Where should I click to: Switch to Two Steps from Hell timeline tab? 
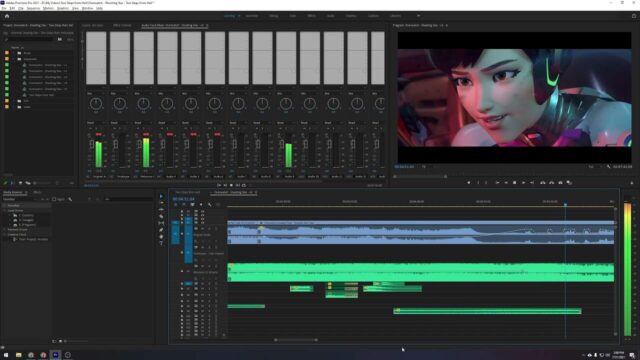pos(188,192)
